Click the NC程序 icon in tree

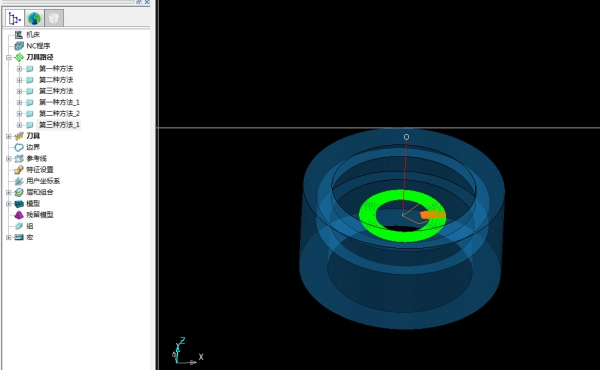[x=19, y=46]
